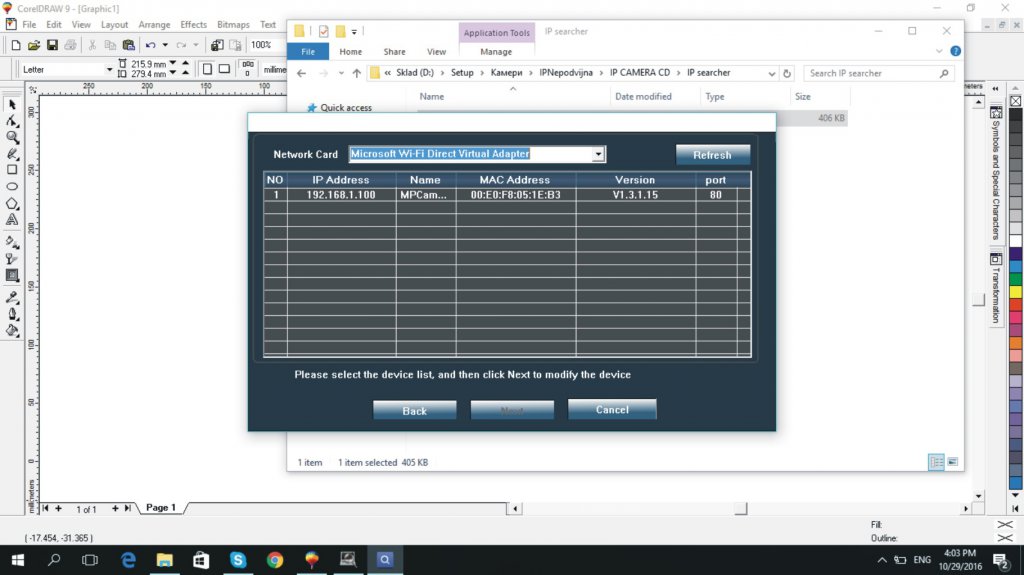The image size is (1024, 575).
Task: Open the Fill tool flyout in CorelDRAW
Action: pyautogui.click(x=12, y=330)
